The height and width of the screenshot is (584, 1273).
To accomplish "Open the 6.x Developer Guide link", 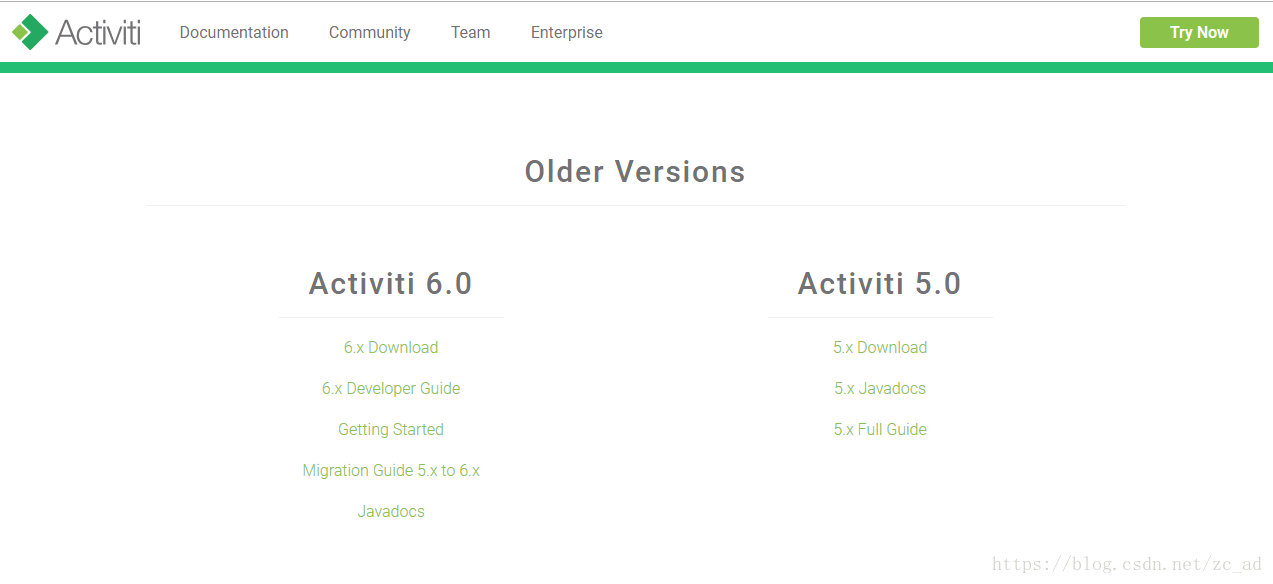I will click(391, 388).
